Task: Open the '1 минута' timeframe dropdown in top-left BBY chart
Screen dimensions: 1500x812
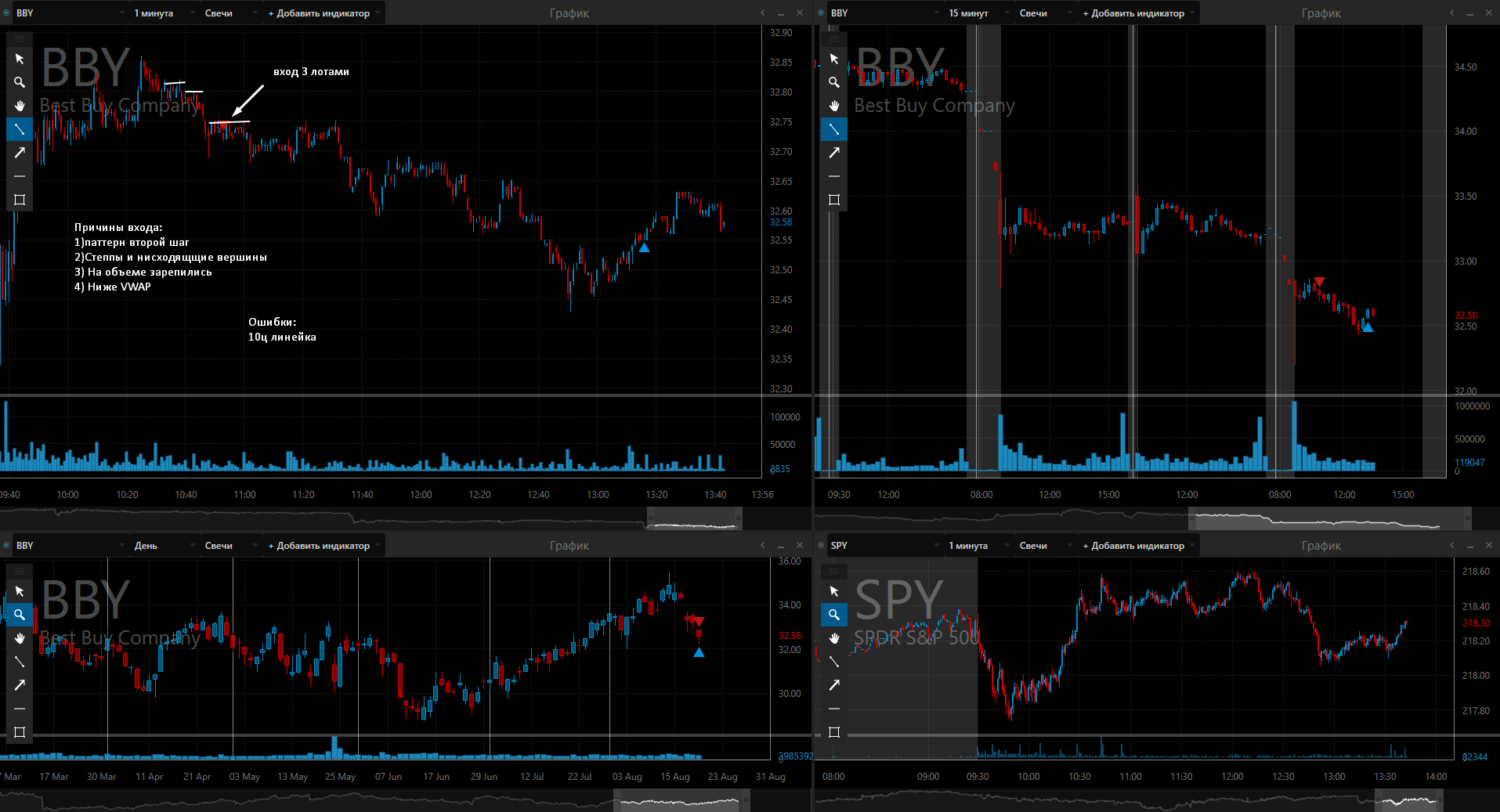Action: tap(163, 13)
